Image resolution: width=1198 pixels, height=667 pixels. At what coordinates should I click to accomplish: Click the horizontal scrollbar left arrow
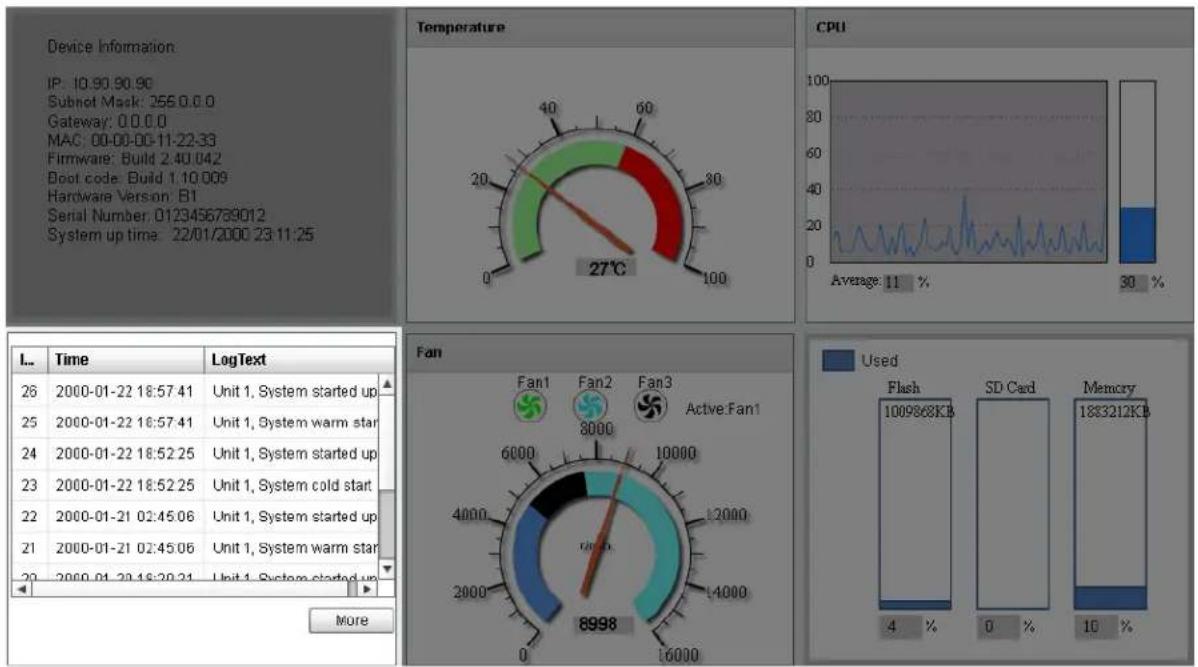22,589
